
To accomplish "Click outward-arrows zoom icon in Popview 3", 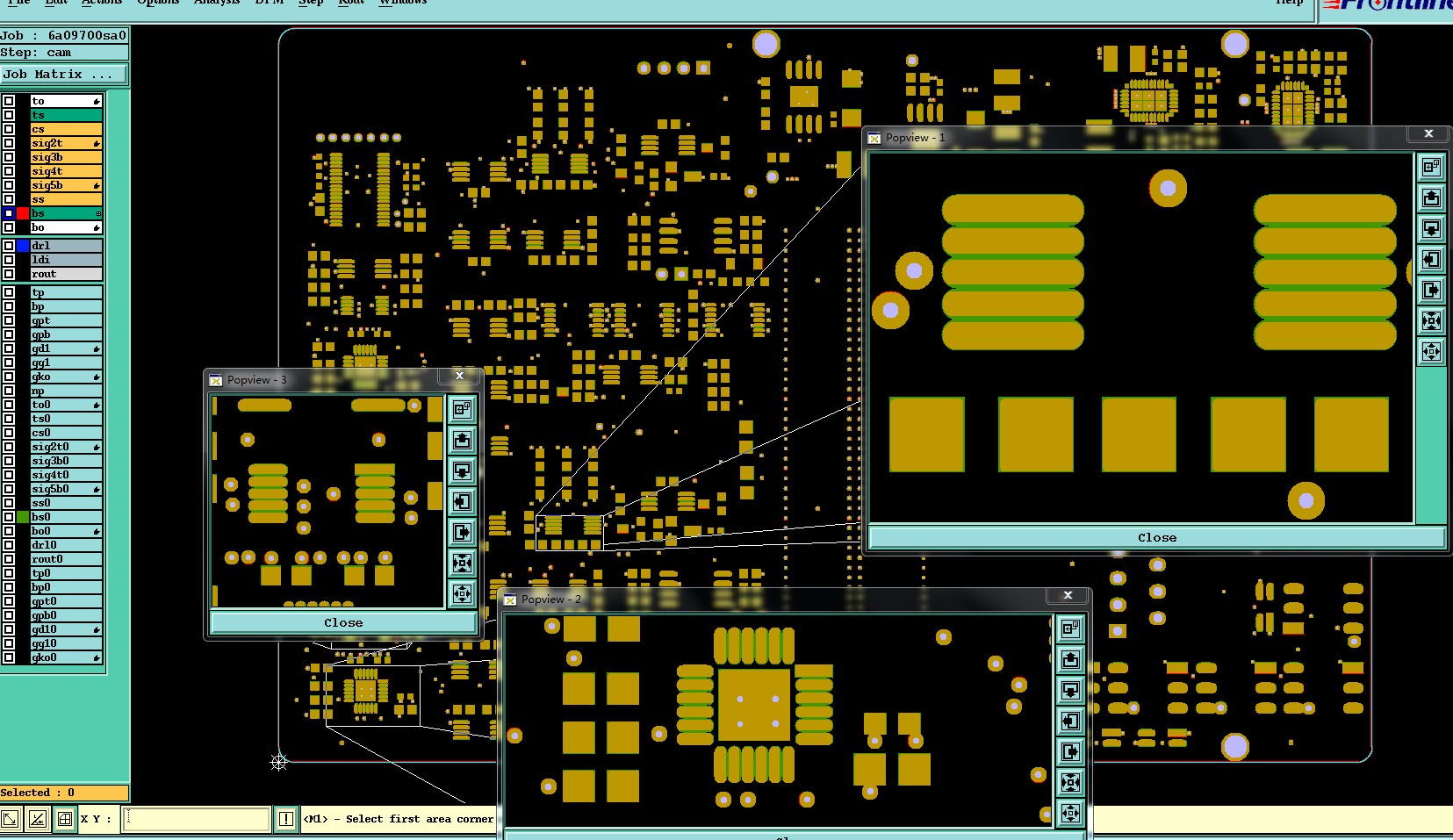I will point(462,593).
